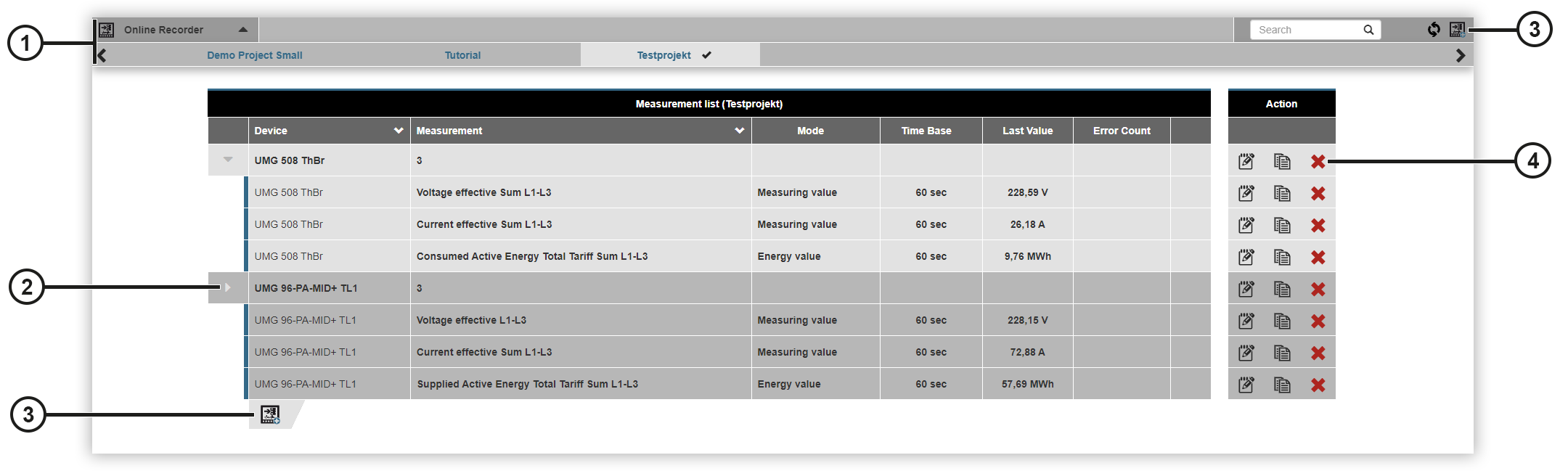Screen dimensions: 1568x471
Task: Copy the Current effective Sum L1-L3 UMG 508 row
Action: coord(1282,226)
